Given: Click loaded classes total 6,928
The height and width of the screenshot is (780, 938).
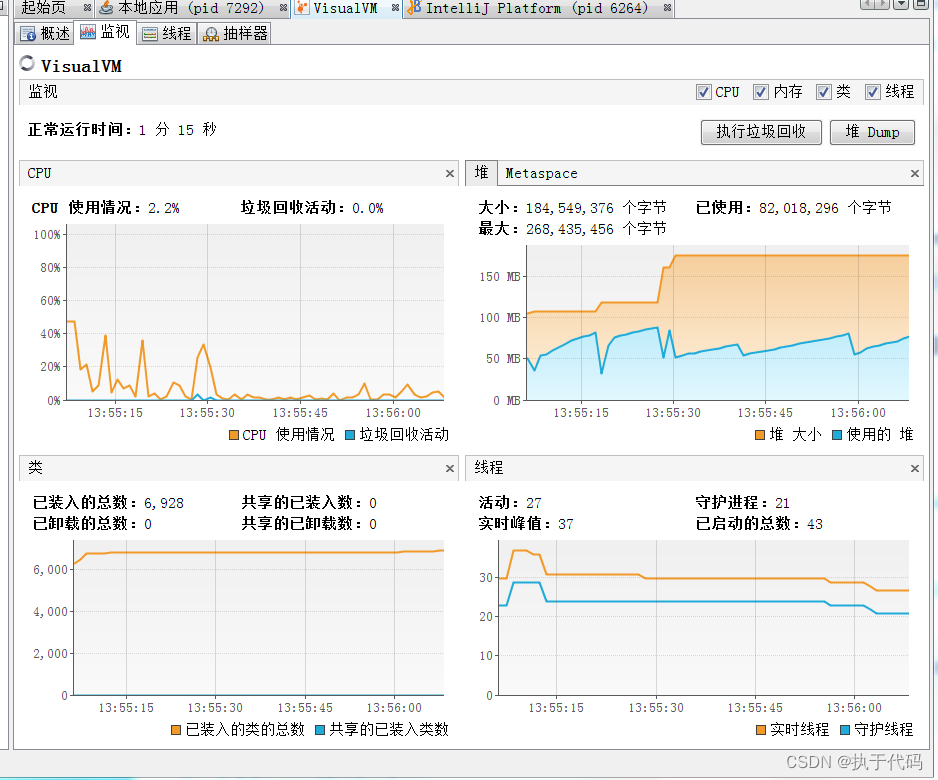Looking at the screenshot, I should [x=164, y=503].
